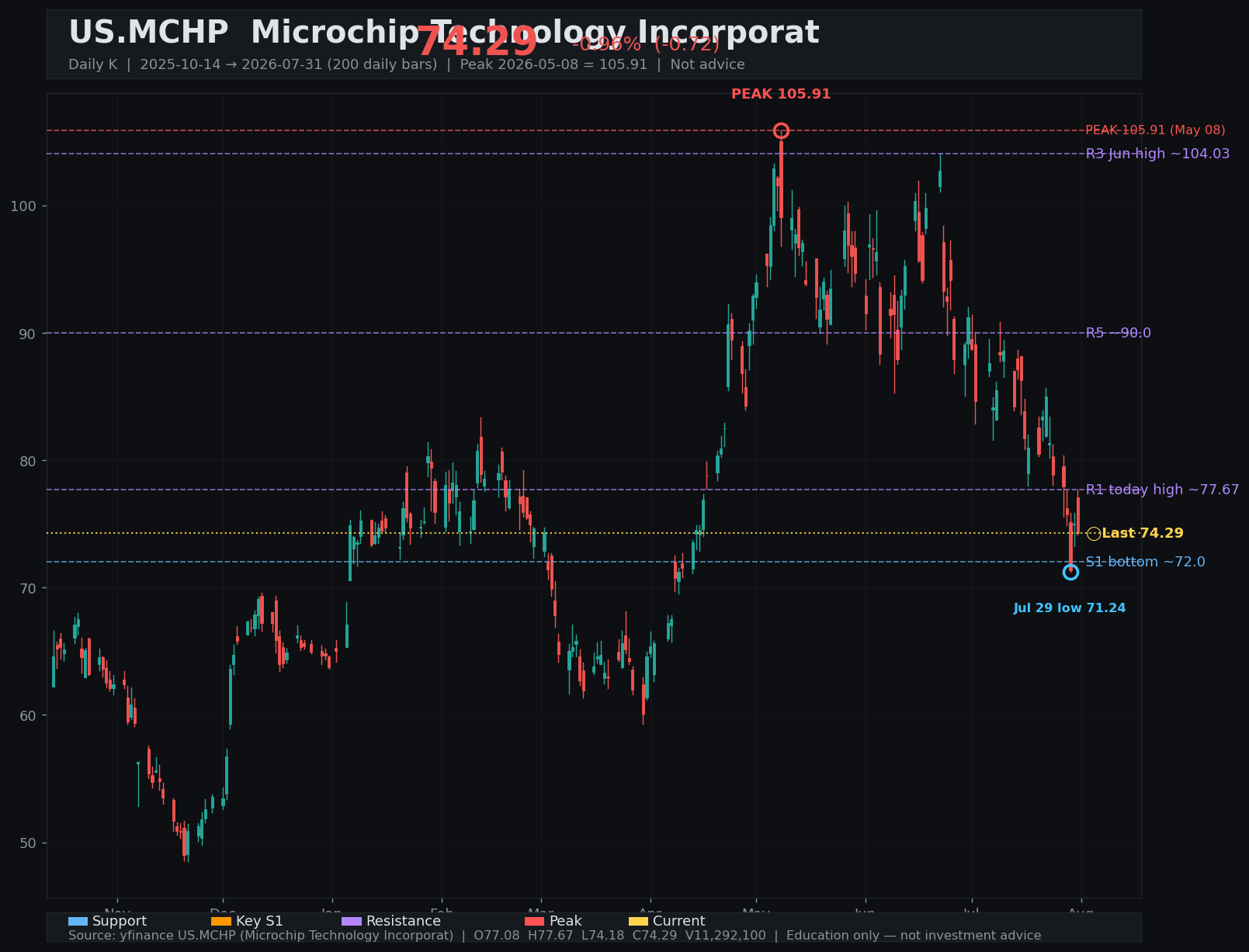Click the "Support" legend label

click(120, 921)
